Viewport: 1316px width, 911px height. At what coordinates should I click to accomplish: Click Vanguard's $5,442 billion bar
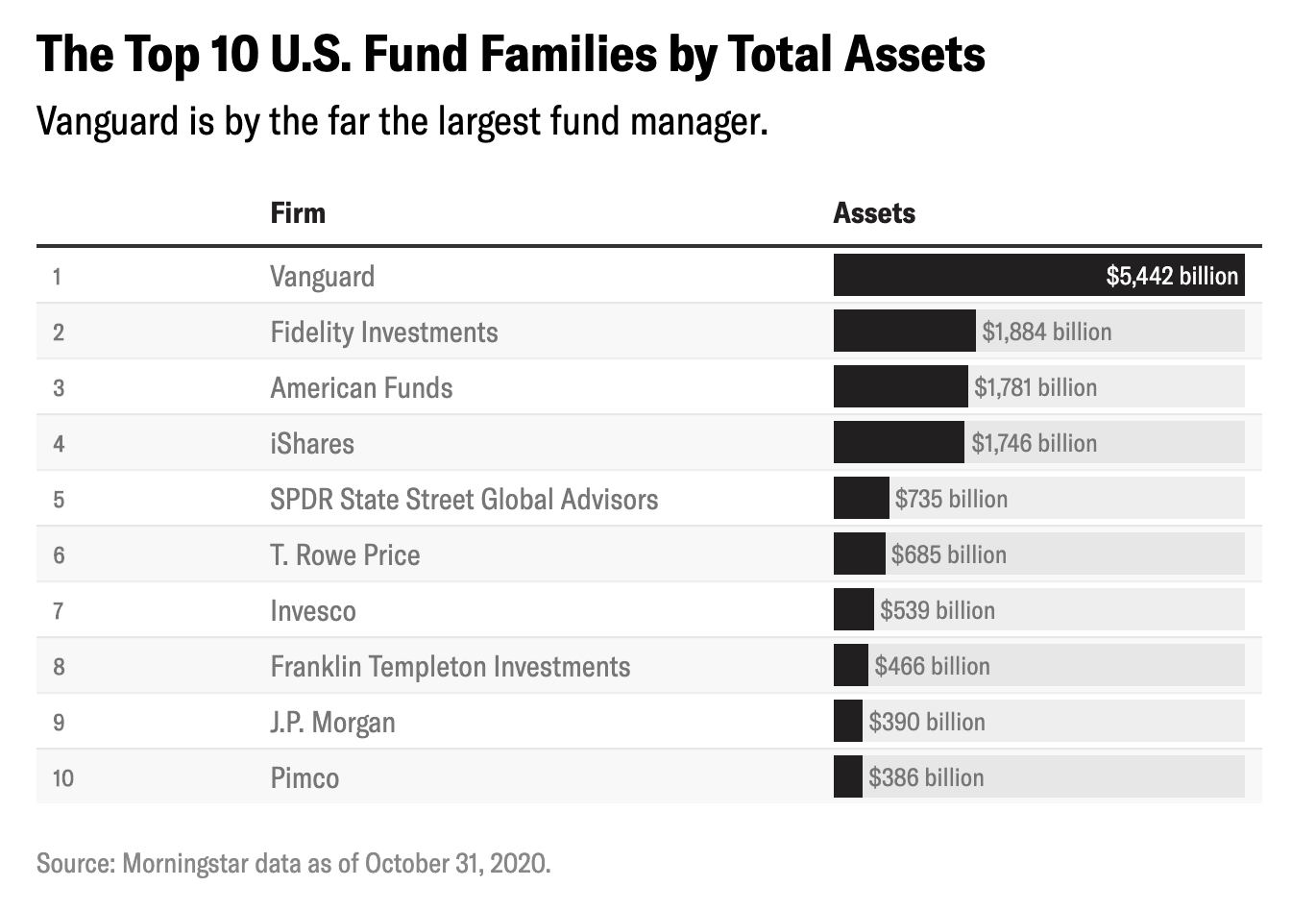[x=1038, y=276]
